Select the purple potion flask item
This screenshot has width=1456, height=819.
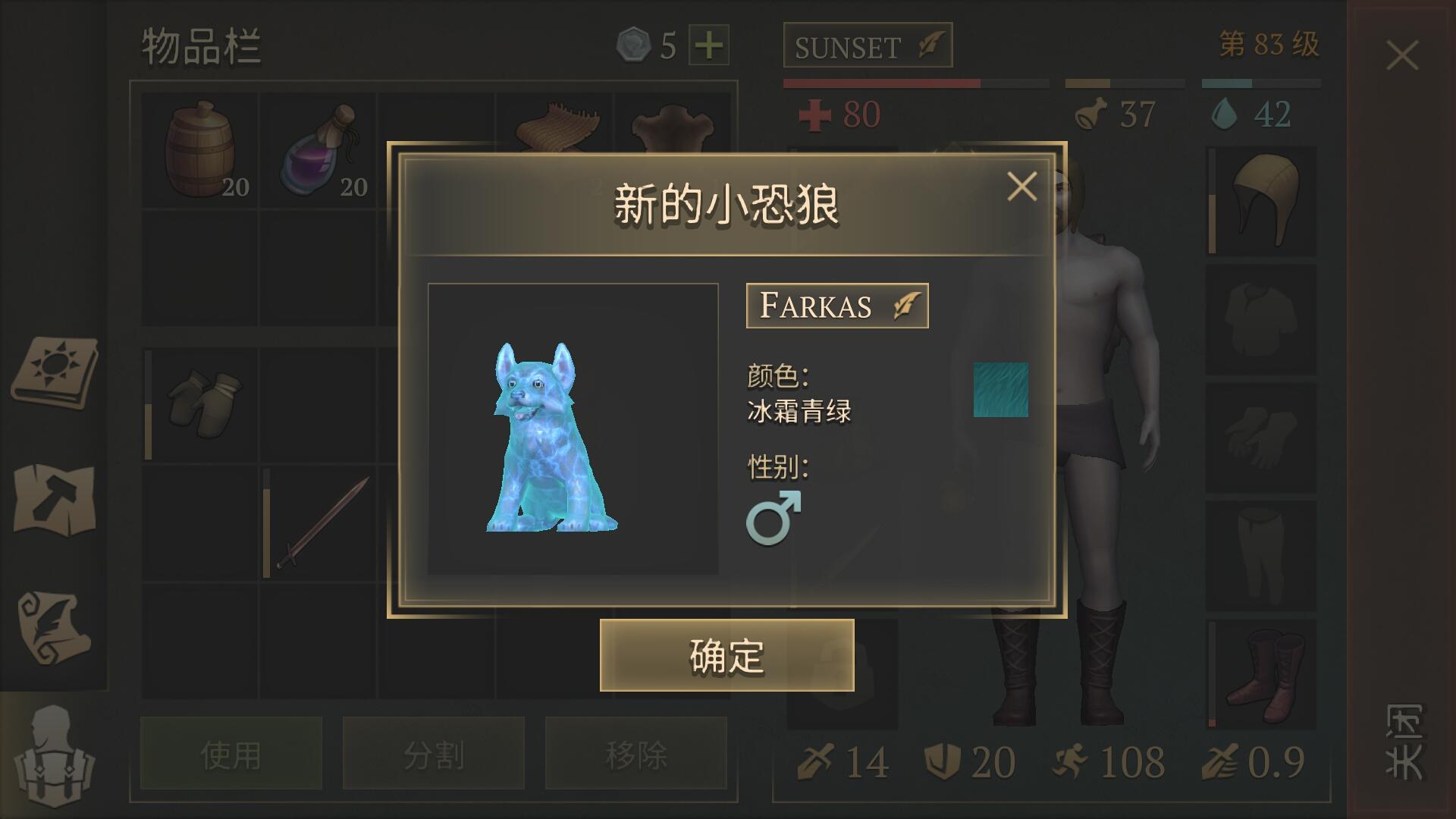(318, 150)
